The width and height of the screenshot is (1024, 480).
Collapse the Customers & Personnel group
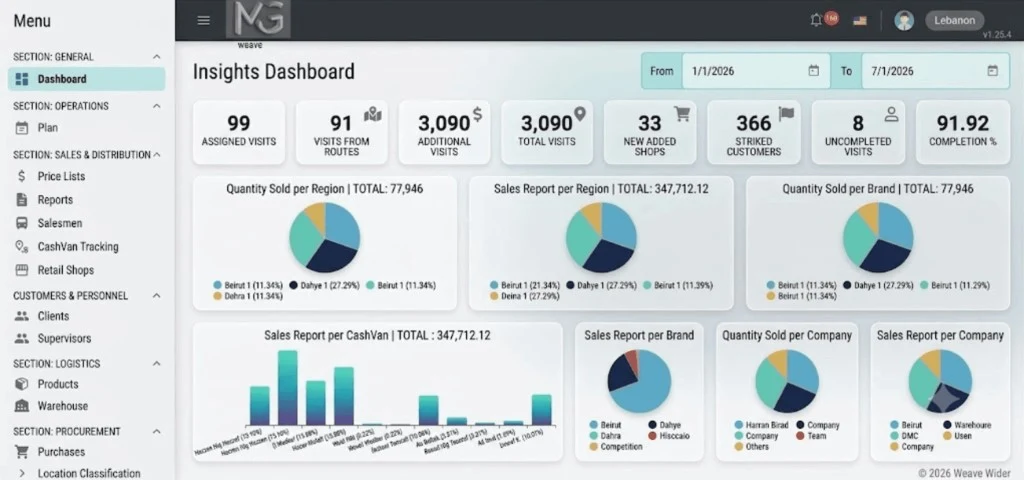click(x=157, y=296)
